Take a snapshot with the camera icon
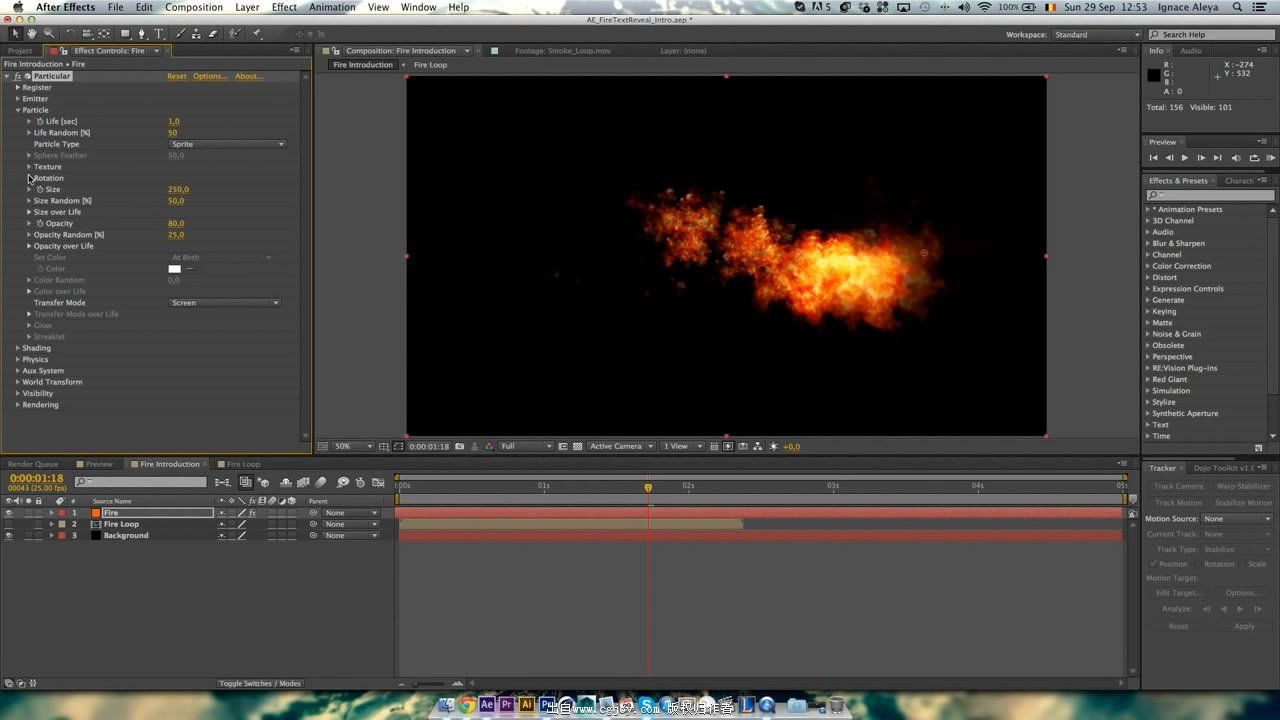 click(x=460, y=446)
